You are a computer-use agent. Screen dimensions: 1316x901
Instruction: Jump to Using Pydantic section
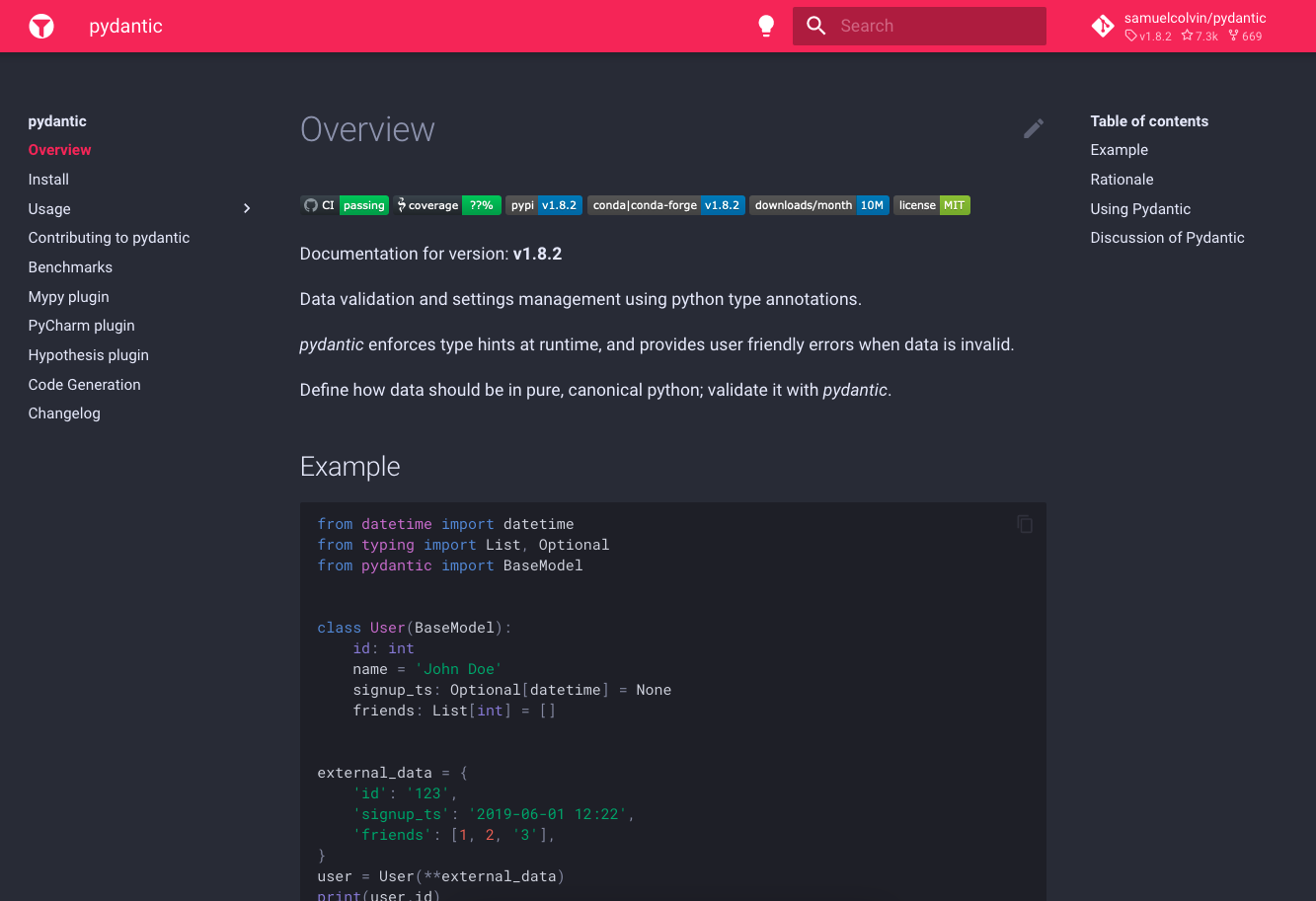click(x=1140, y=209)
